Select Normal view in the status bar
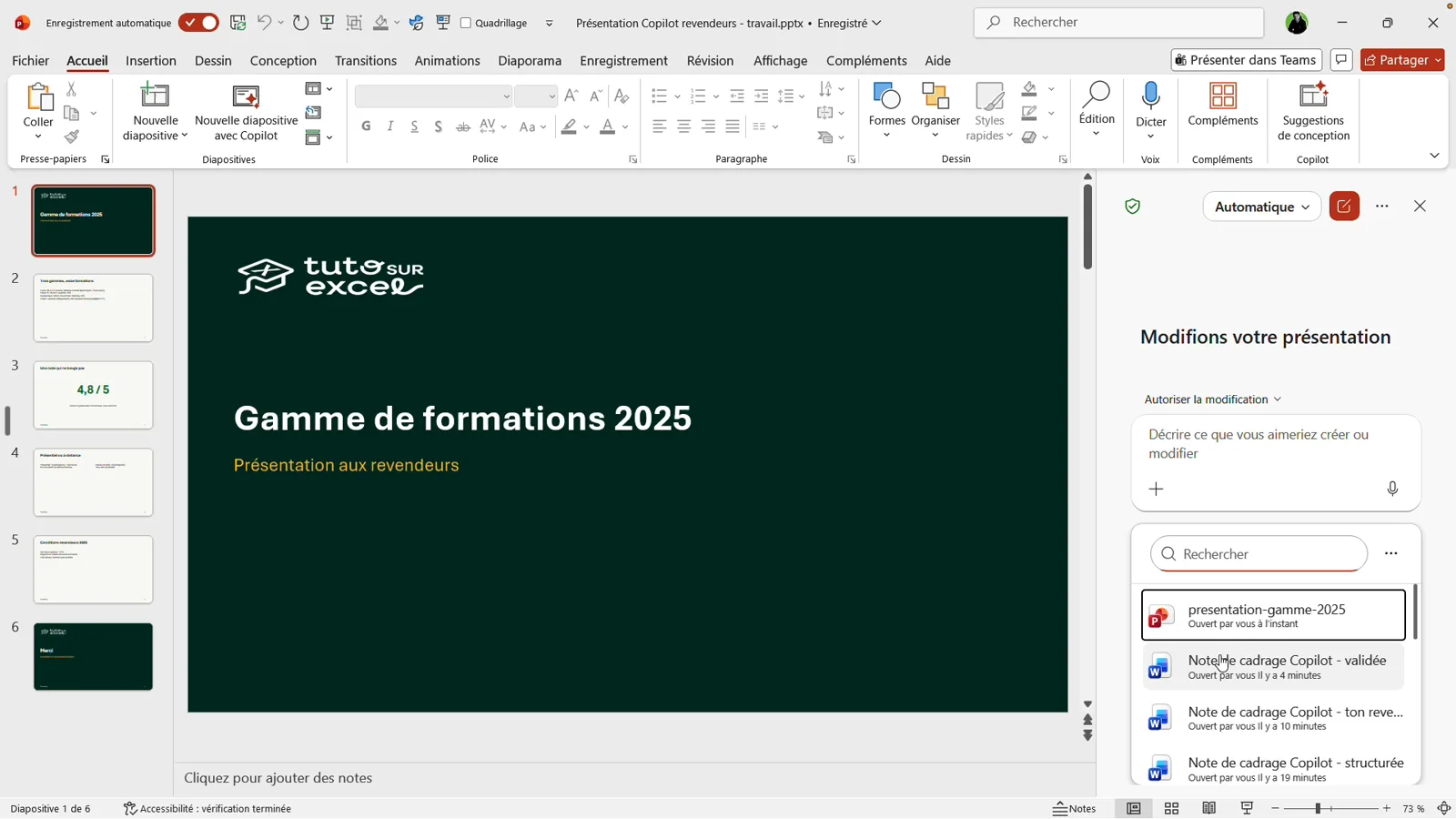The image size is (1456, 819). pyautogui.click(x=1133, y=808)
